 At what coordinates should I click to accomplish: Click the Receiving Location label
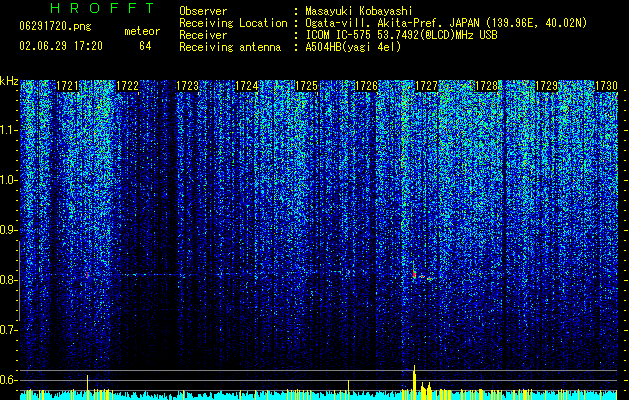[233, 23]
